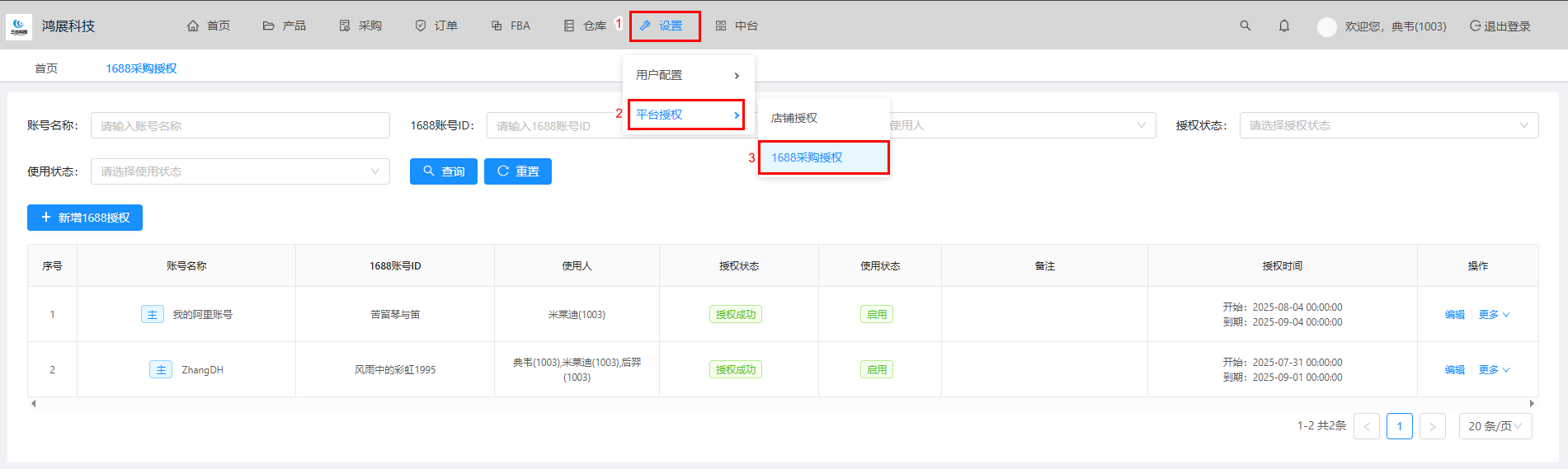Click the 鸿展科技 company logo

19,26
